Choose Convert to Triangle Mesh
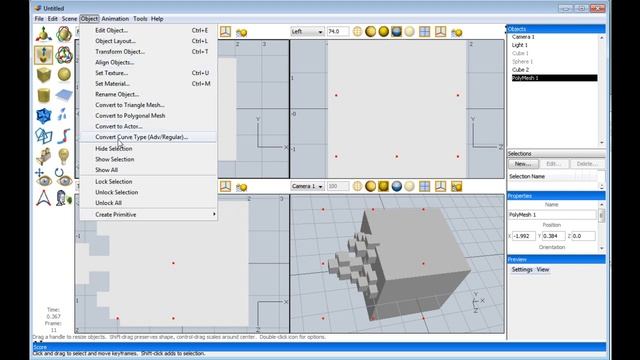The height and width of the screenshot is (360, 640). tap(149, 105)
